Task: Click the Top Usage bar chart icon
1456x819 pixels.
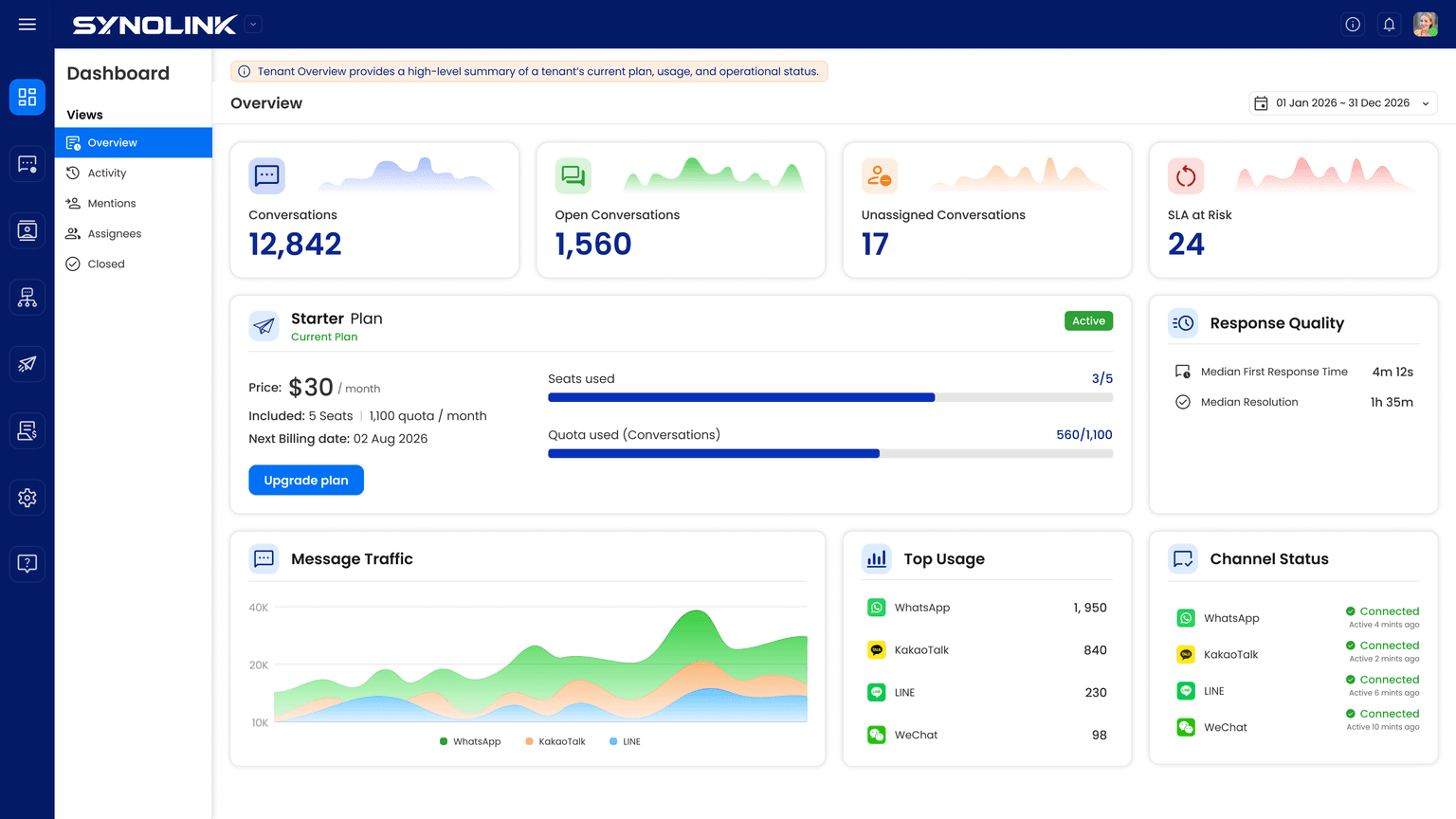Action: [877, 559]
